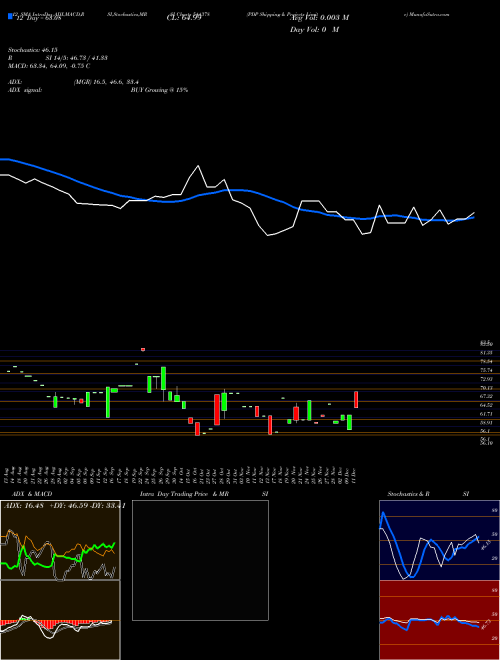The height and width of the screenshot is (660, 500).
Task: Click the 'Stochastics & R' panel title
Action: point(409,494)
